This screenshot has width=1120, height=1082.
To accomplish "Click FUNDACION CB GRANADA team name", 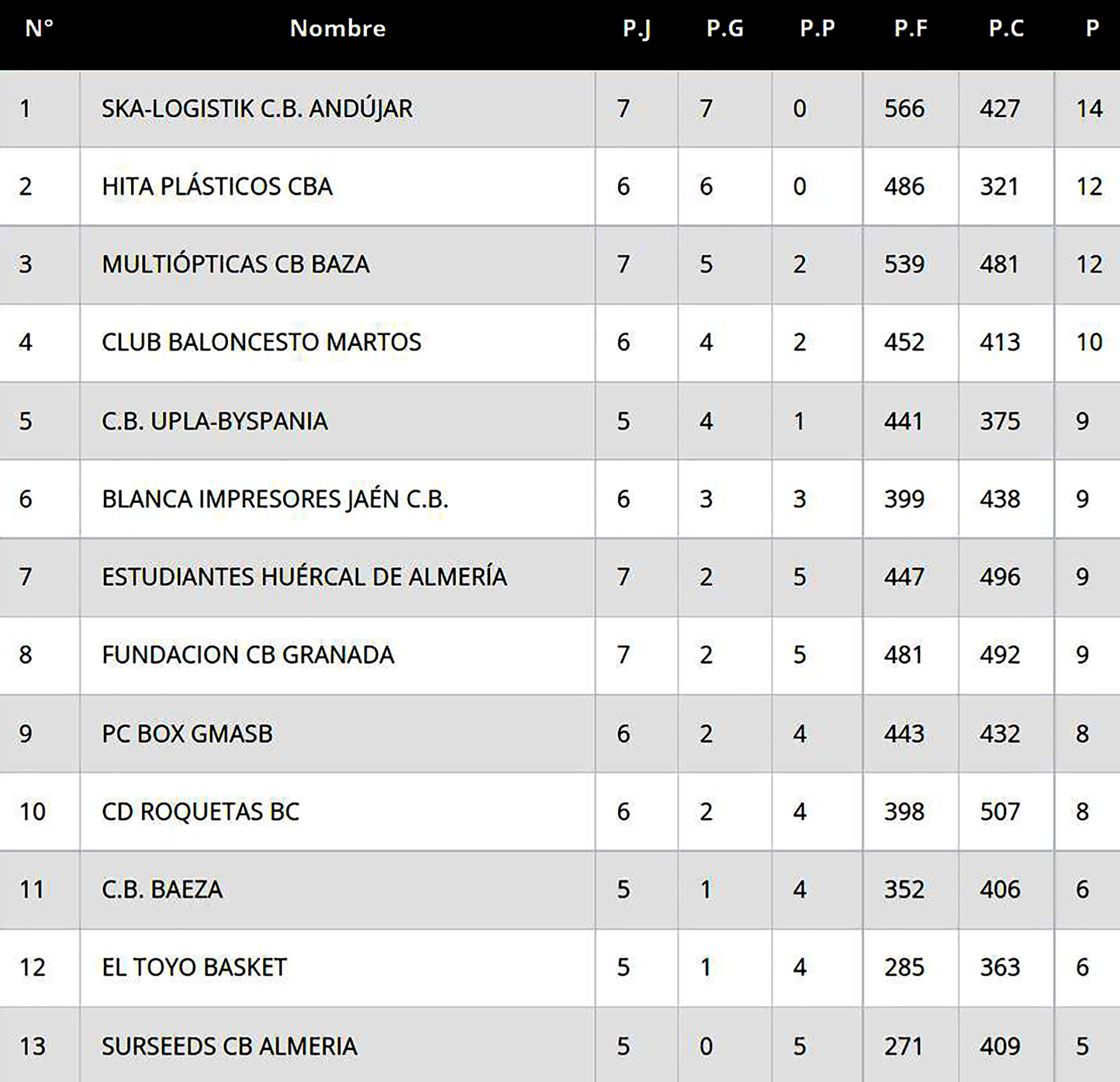I will [x=247, y=655].
